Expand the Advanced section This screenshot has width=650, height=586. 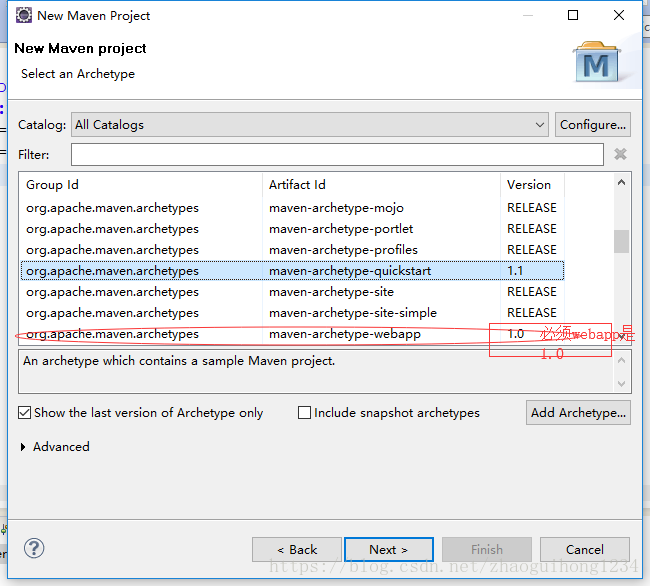tap(23, 447)
